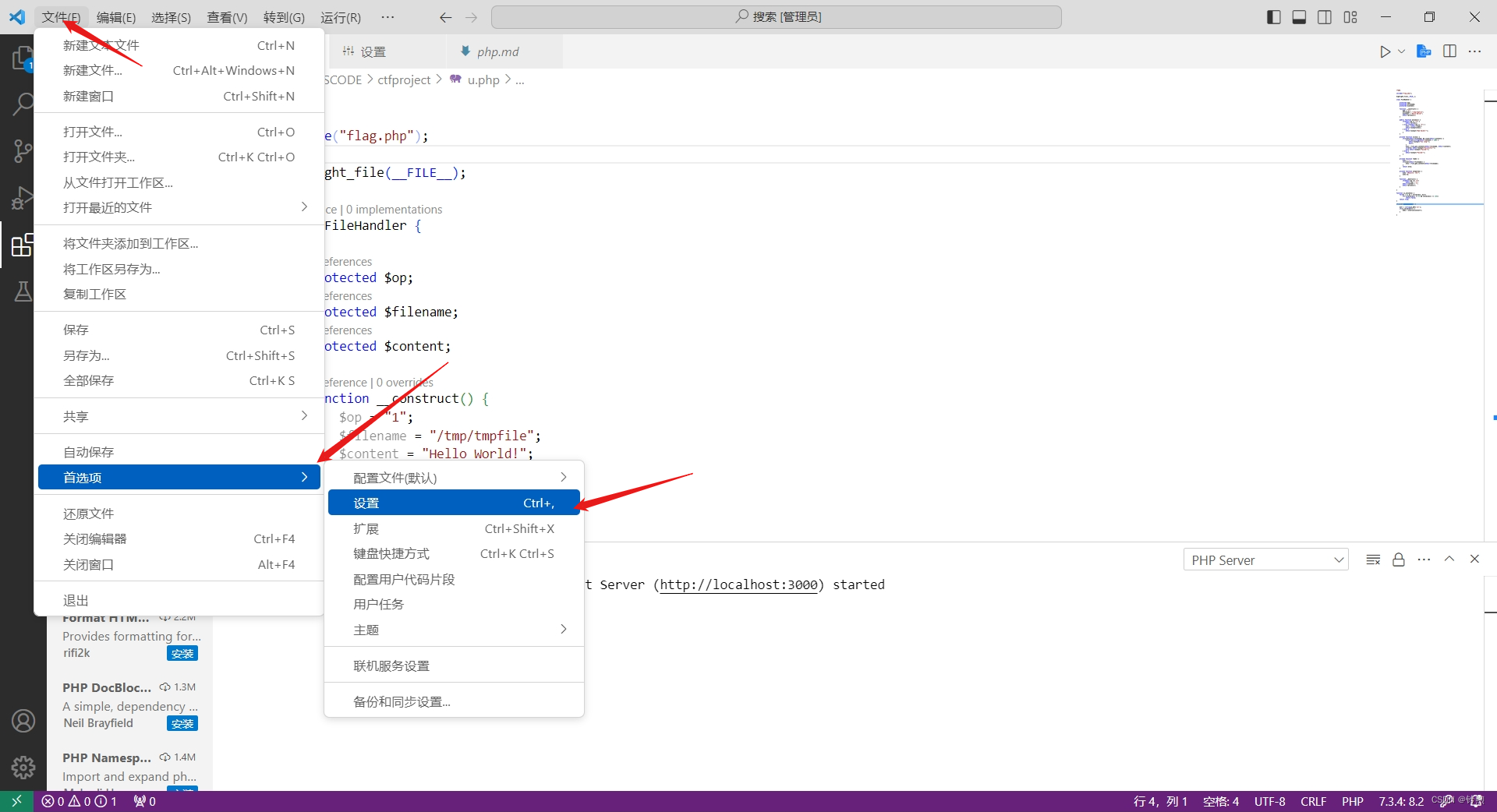Open the 选择(S) menu
This screenshot has width=1497, height=812.
(x=171, y=17)
